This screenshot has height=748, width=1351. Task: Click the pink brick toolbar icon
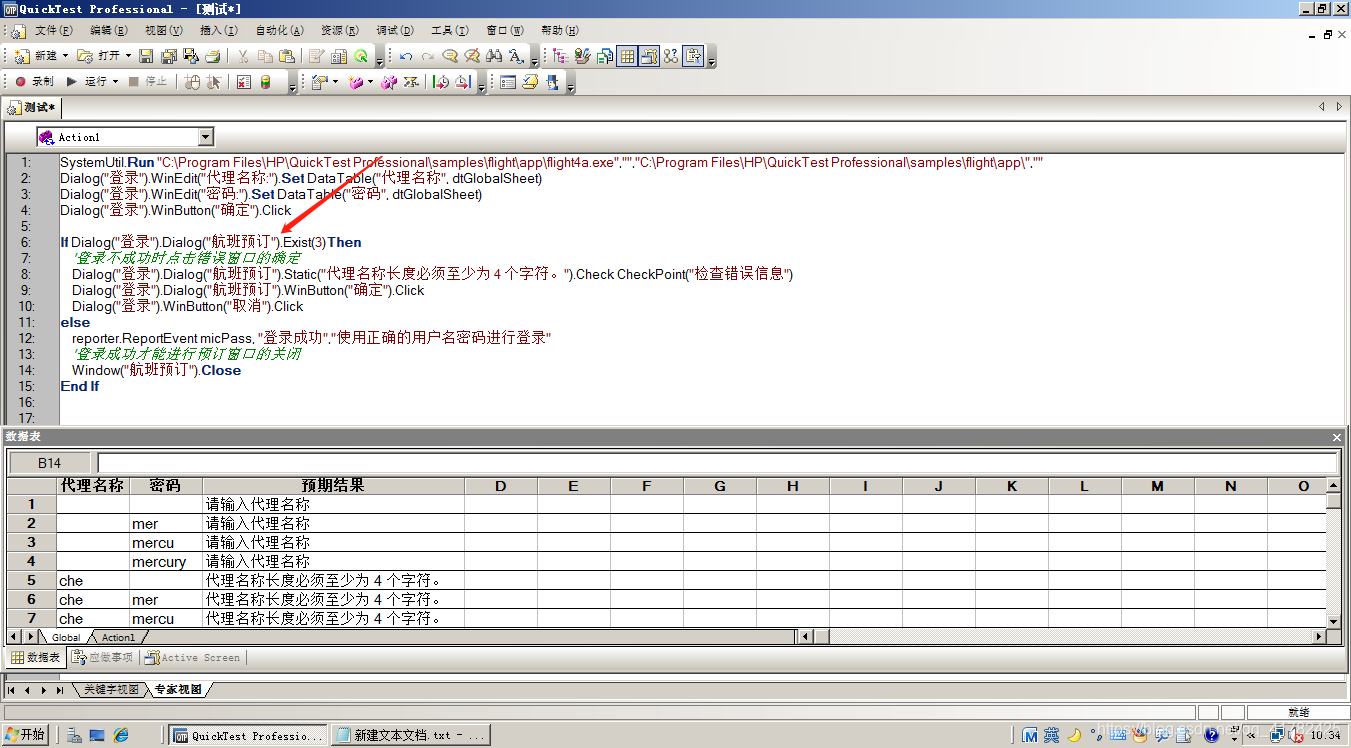coord(355,82)
